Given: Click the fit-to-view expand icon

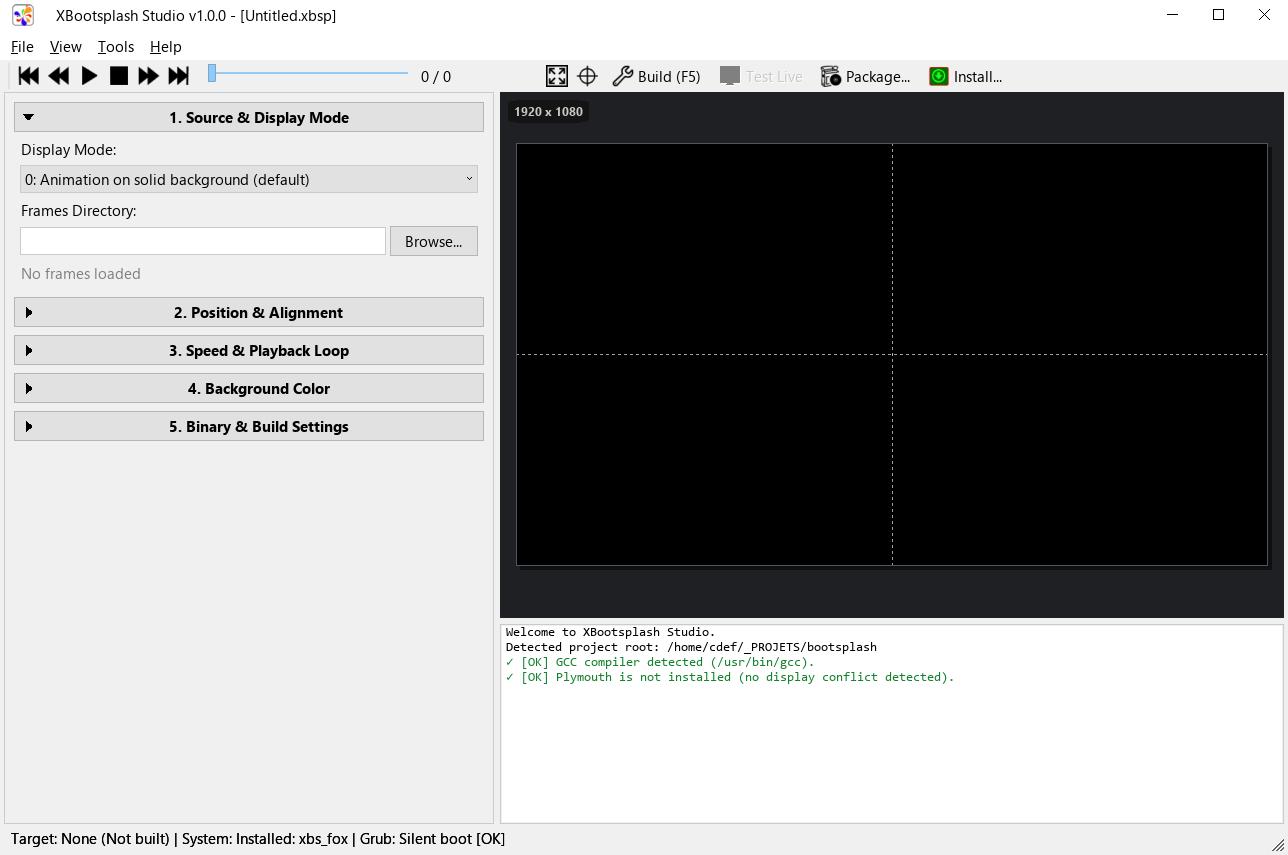Looking at the screenshot, I should (557, 76).
